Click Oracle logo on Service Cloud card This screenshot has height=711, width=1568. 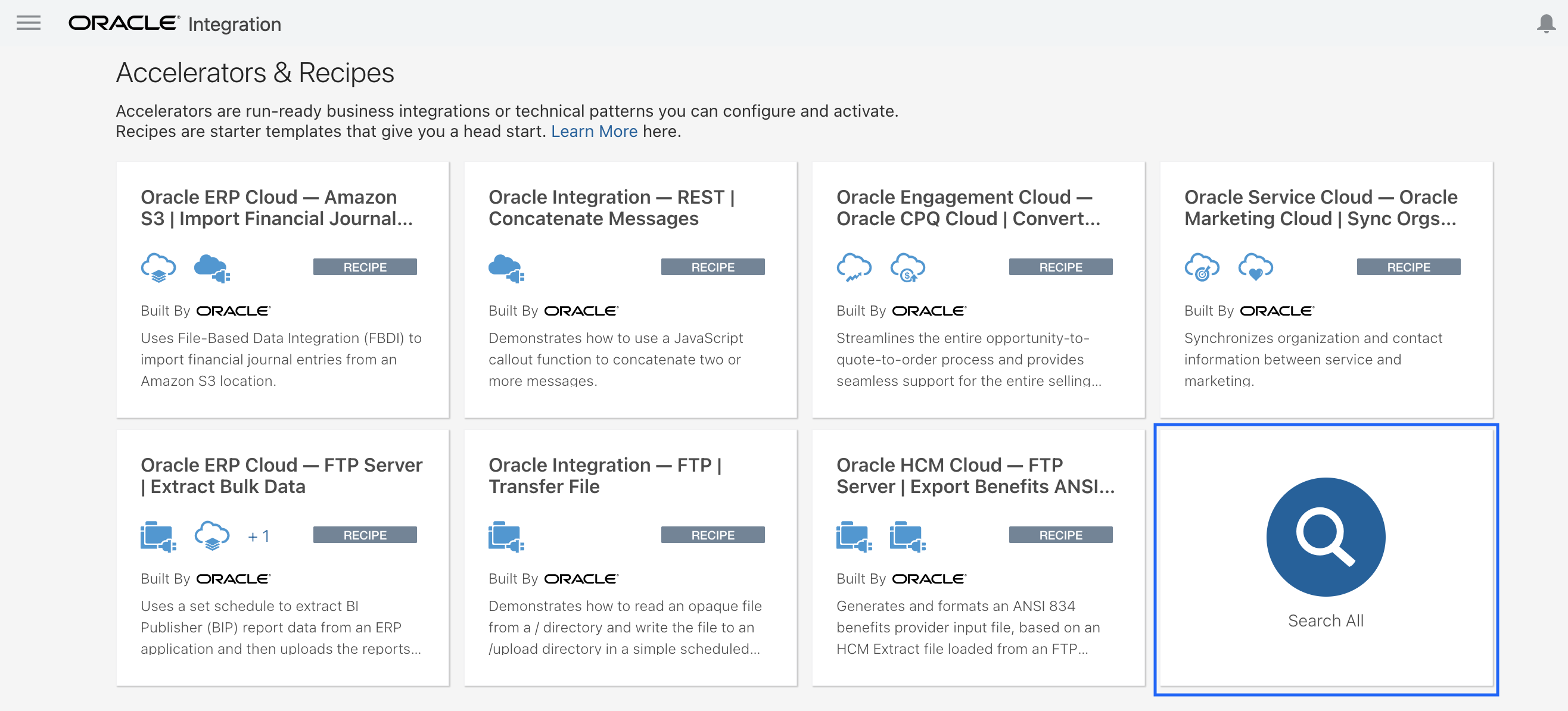1277,311
